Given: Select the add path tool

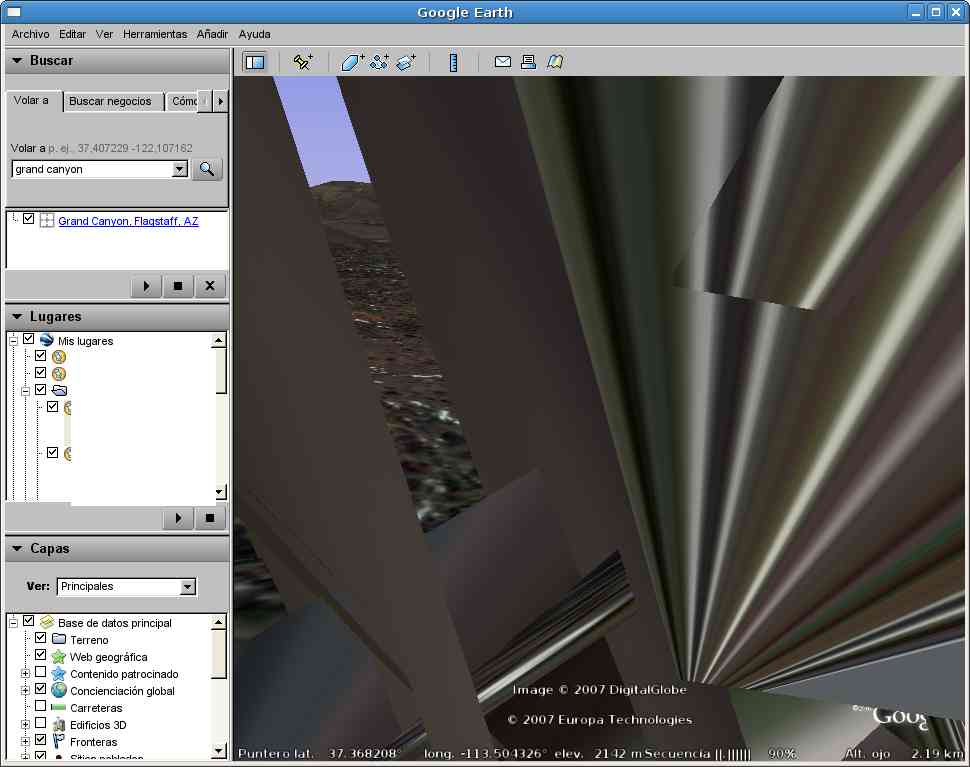Looking at the screenshot, I should pos(379,62).
